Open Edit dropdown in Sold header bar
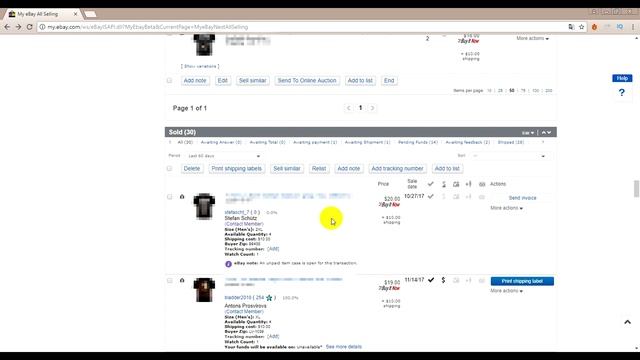 point(528,133)
